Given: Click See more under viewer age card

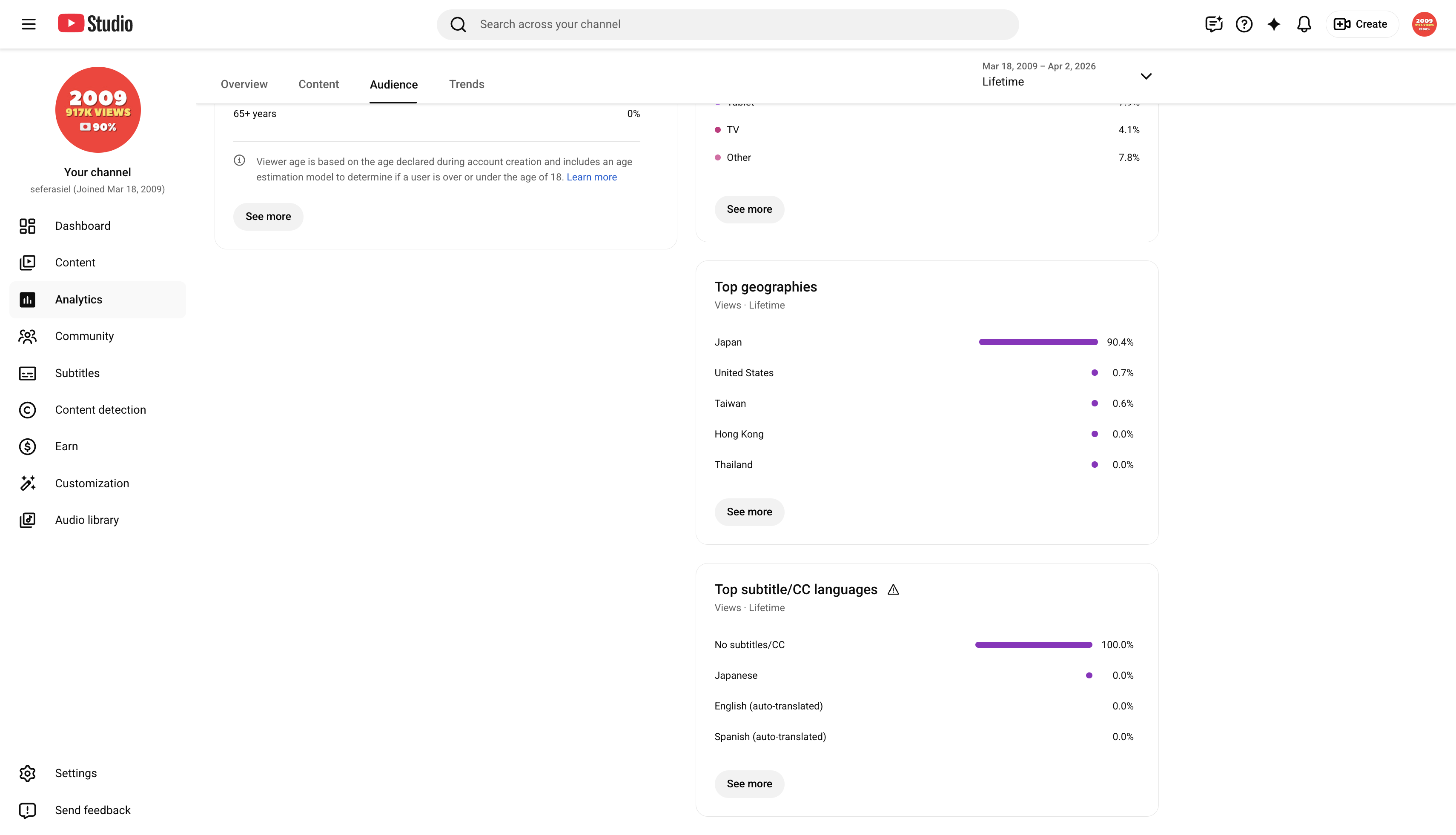Looking at the screenshot, I should point(268,217).
